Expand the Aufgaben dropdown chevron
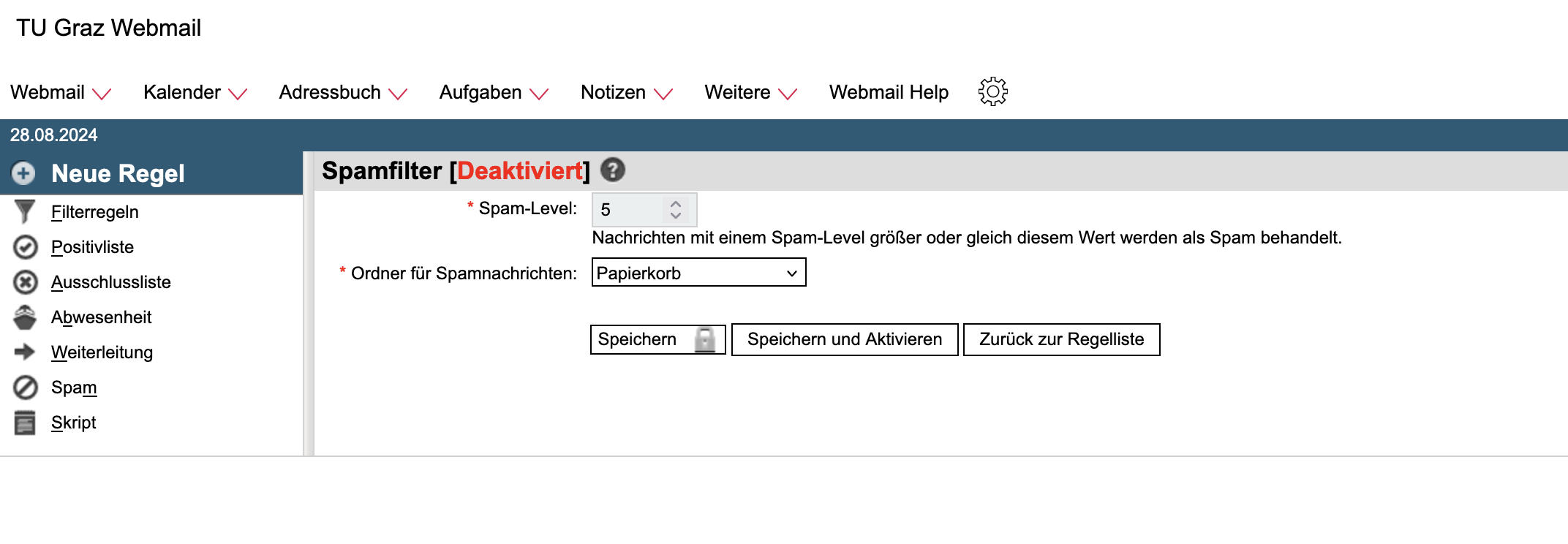This screenshot has height=544, width=1568. click(539, 94)
